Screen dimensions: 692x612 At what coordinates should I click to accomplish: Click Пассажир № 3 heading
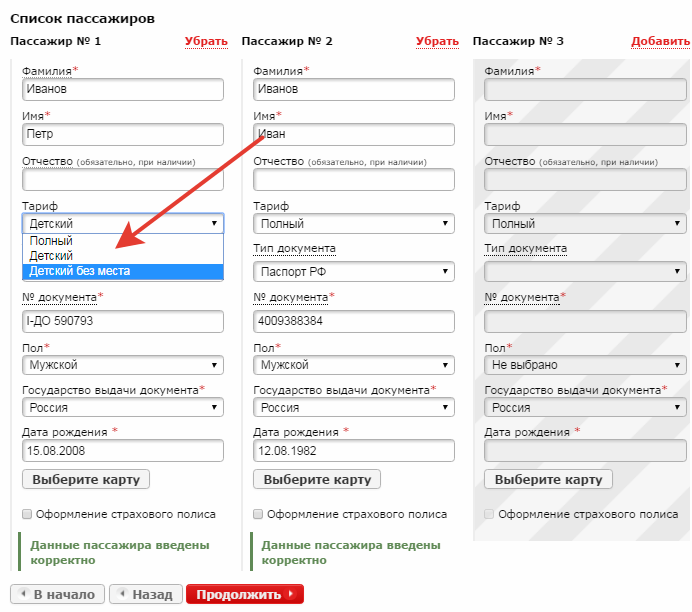518,41
